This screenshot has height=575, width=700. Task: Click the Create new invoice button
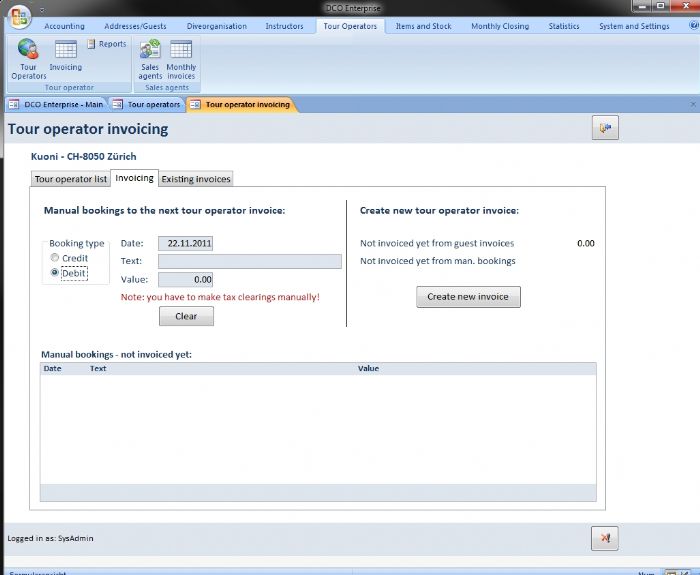tap(468, 296)
